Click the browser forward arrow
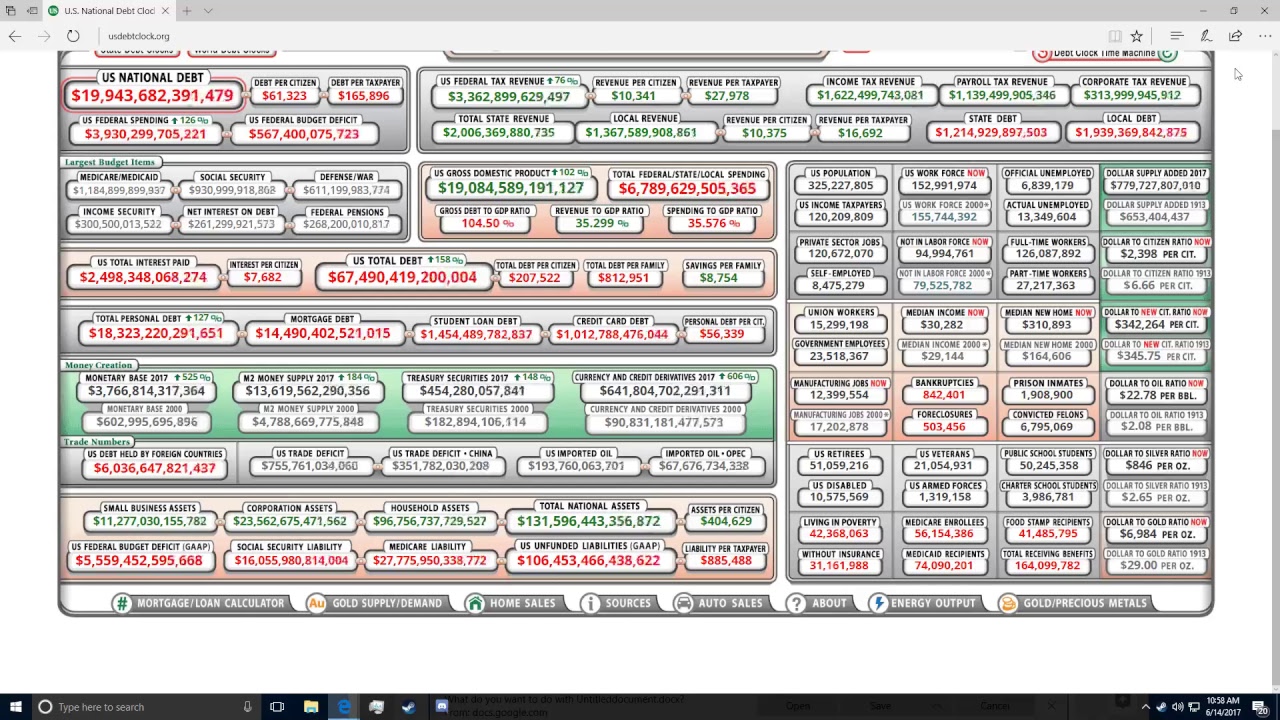Screen dimensions: 1280x720 point(44,36)
